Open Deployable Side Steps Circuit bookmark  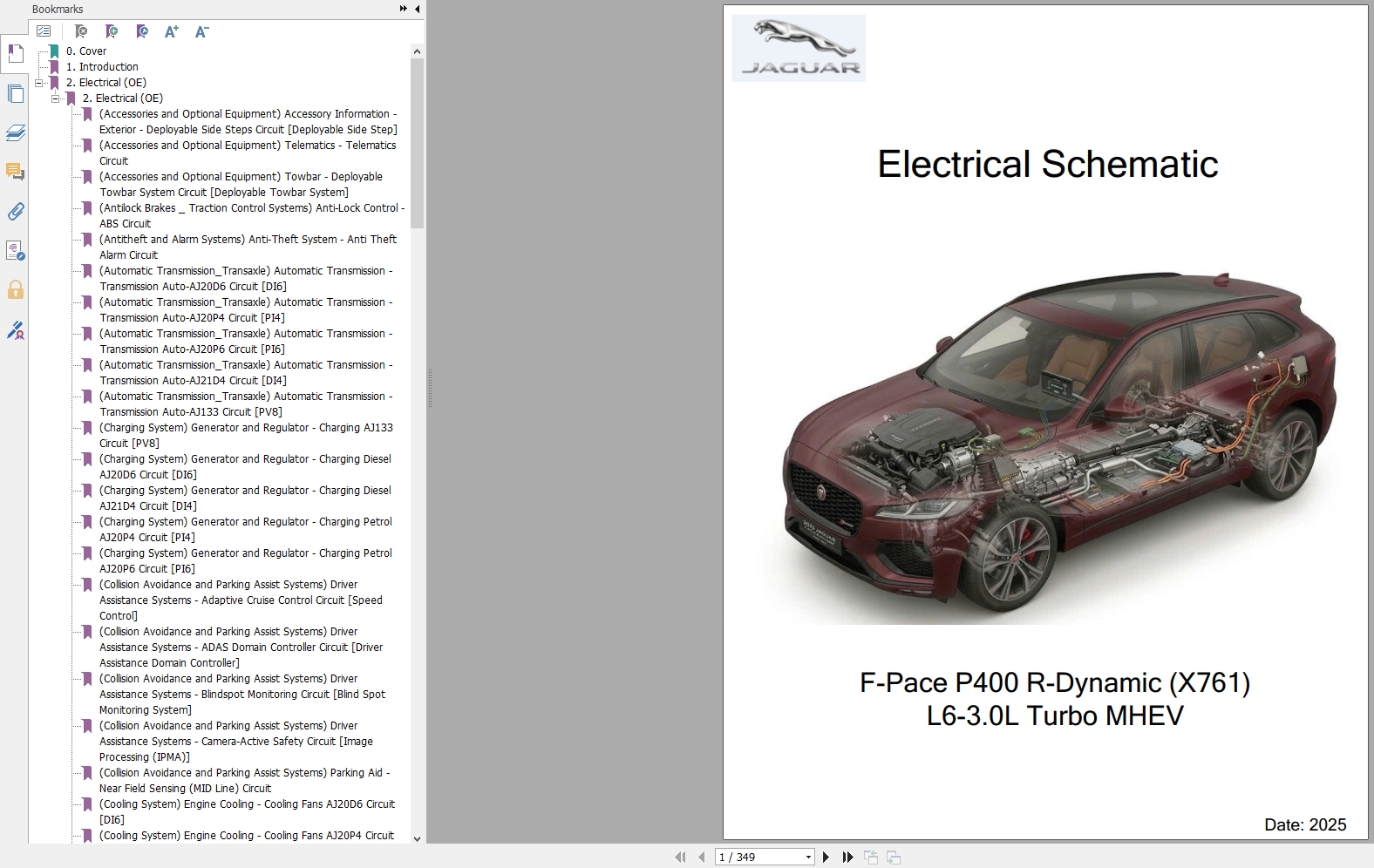coord(248,122)
